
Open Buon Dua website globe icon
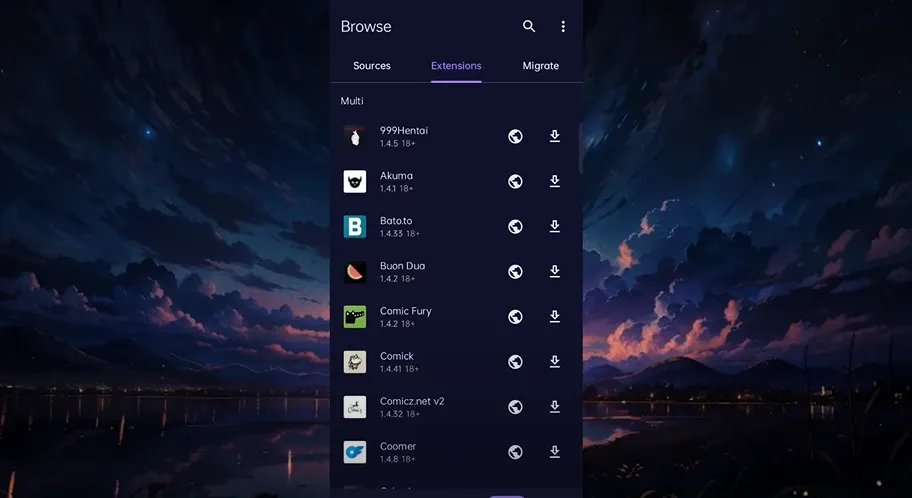click(515, 272)
